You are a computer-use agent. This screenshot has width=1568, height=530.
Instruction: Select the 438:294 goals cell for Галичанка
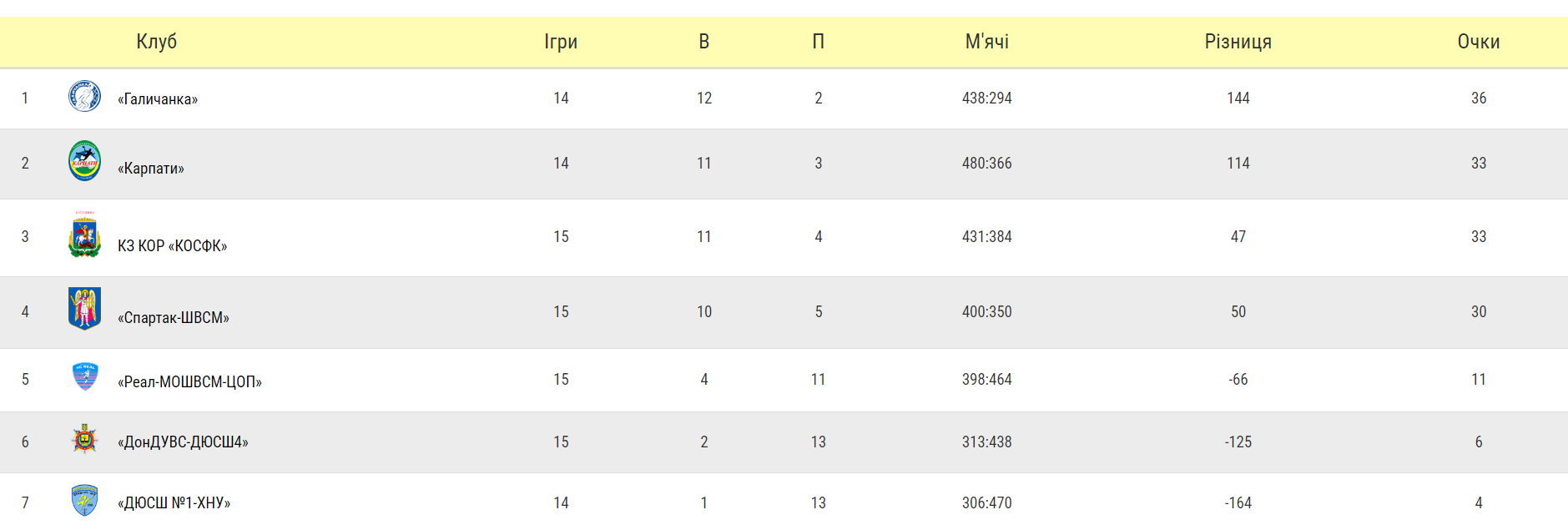click(987, 98)
